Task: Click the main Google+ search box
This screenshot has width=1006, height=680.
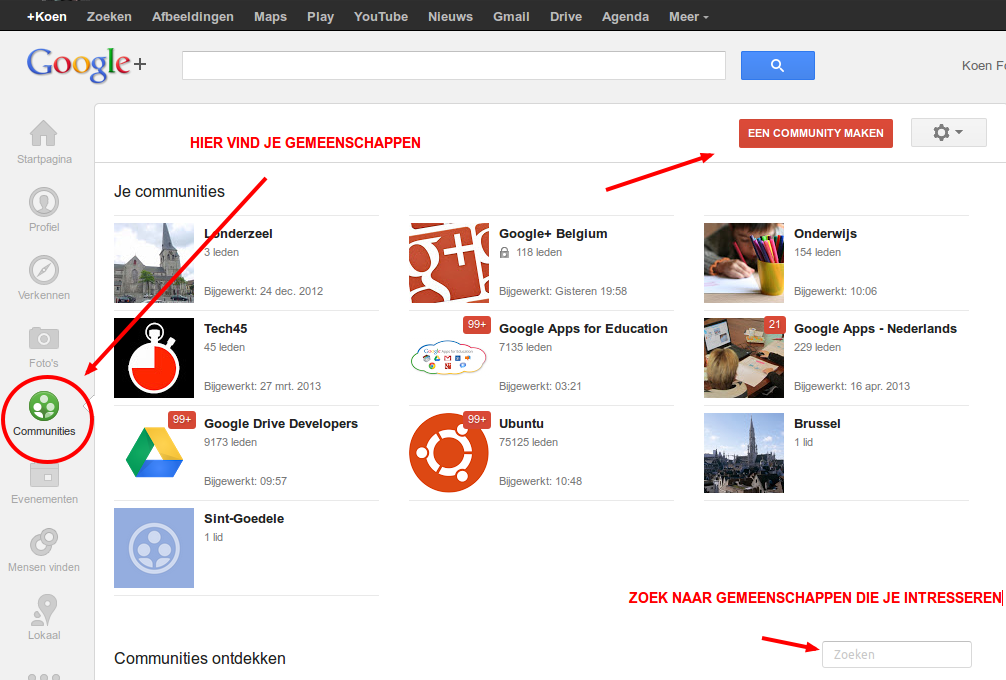Action: (x=454, y=65)
